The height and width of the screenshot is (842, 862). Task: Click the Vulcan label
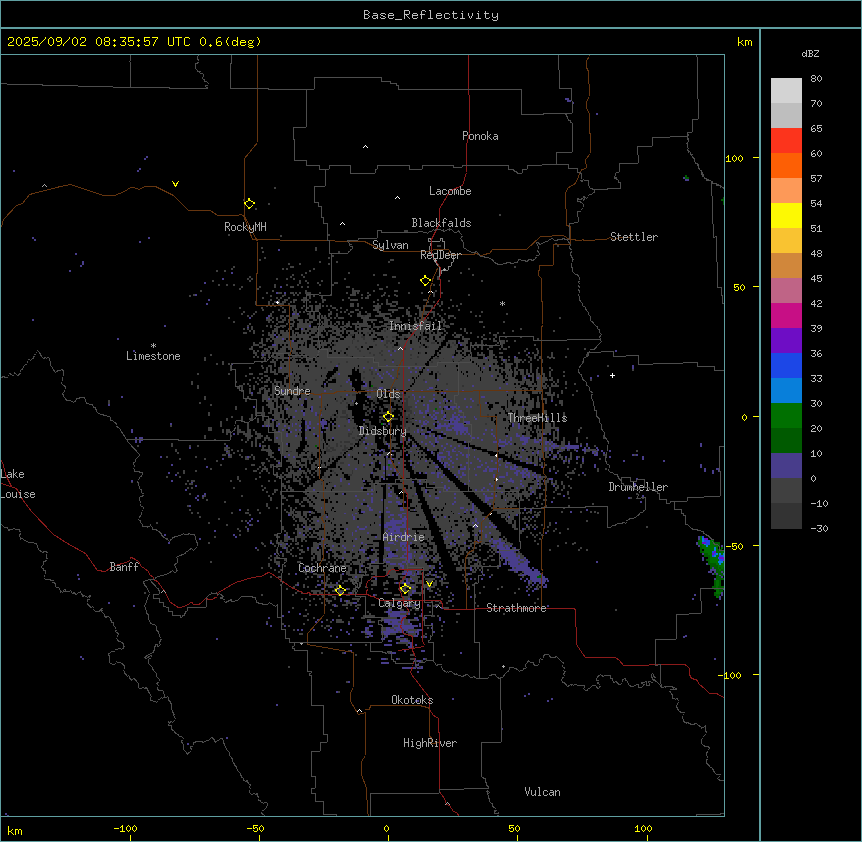coord(543,792)
